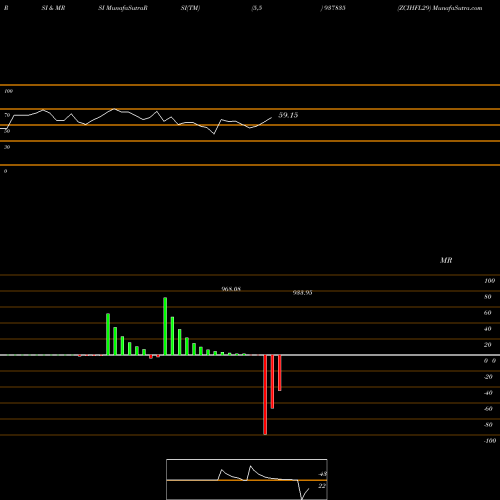
Task: Click the "20" MR axis label
Action: tap(488, 345)
